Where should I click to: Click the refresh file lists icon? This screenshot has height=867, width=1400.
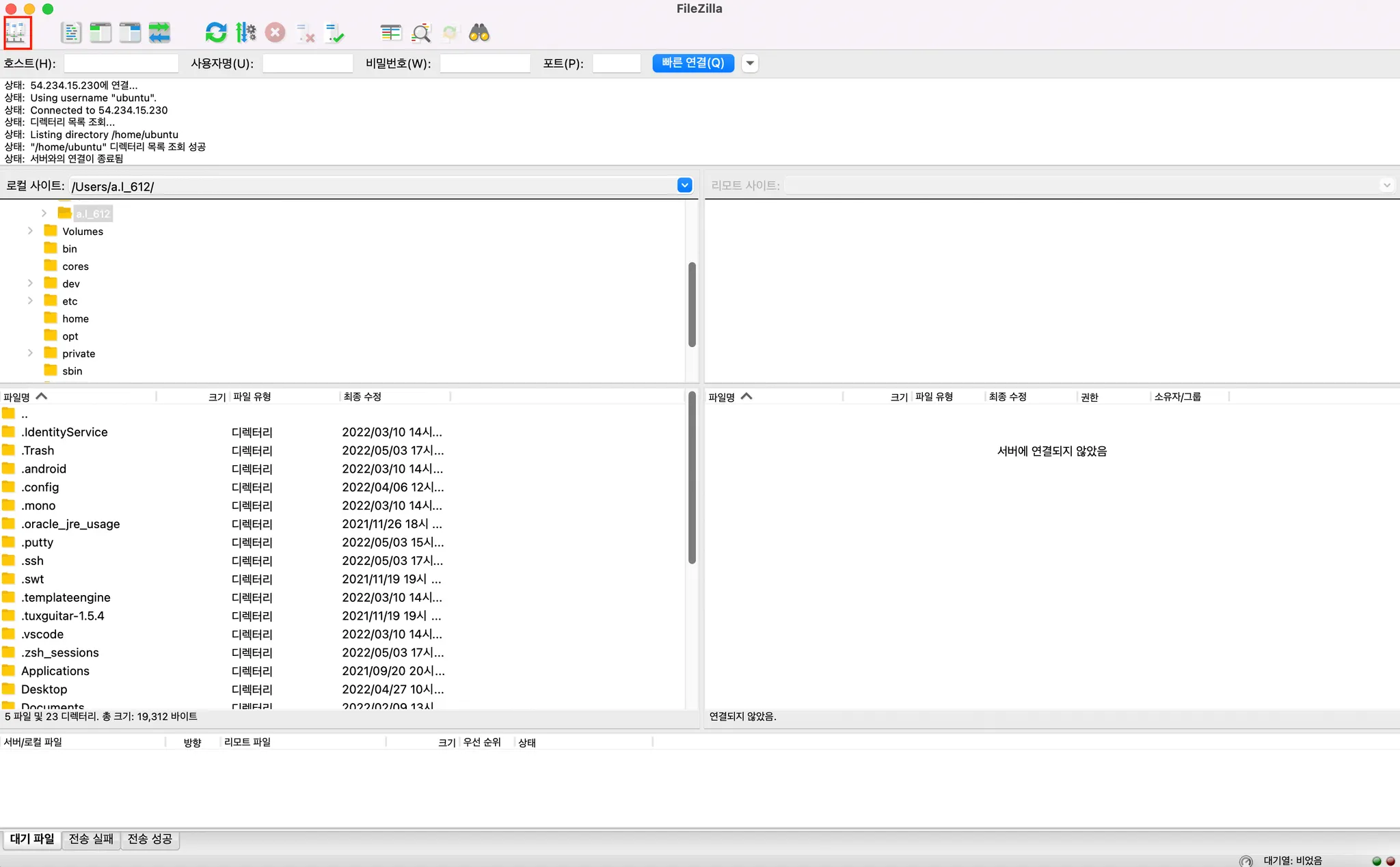[x=216, y=33]
